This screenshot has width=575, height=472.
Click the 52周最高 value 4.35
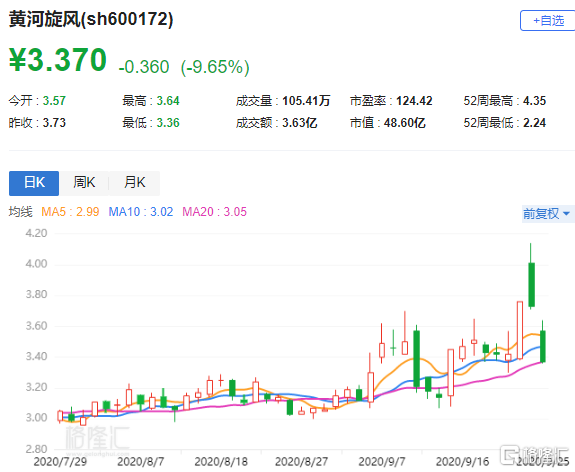[x=534, y=100]
